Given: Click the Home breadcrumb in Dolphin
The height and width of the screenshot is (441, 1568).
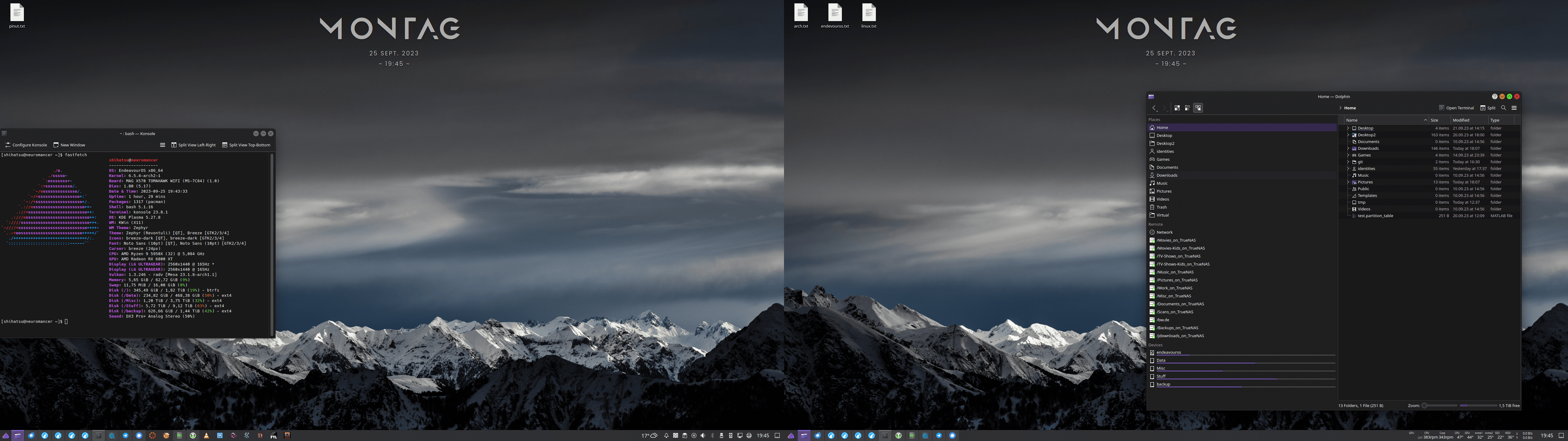Looking at the screenshot, I should (x=1350, y=108).
